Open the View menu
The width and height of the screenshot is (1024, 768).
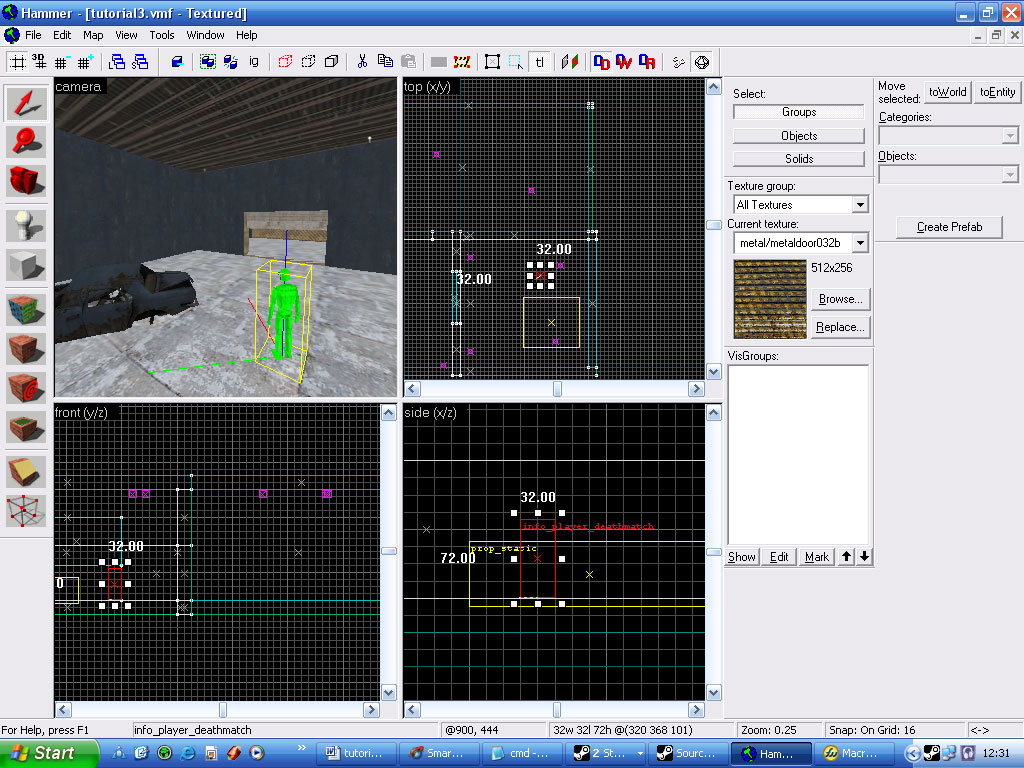coord(126,35)
